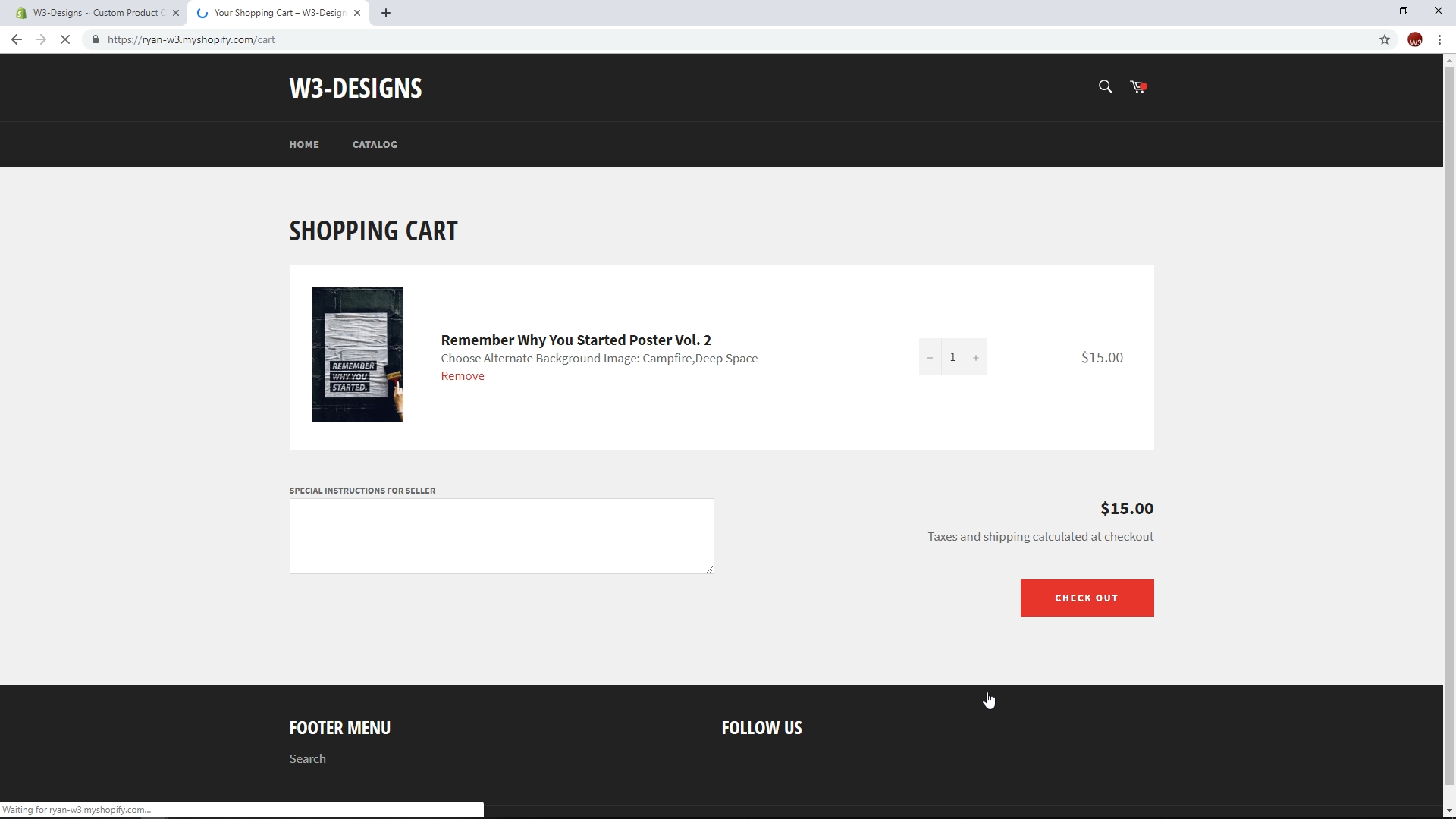
Task: Click Taxes and shipping calculated text
Action: 1040,537
